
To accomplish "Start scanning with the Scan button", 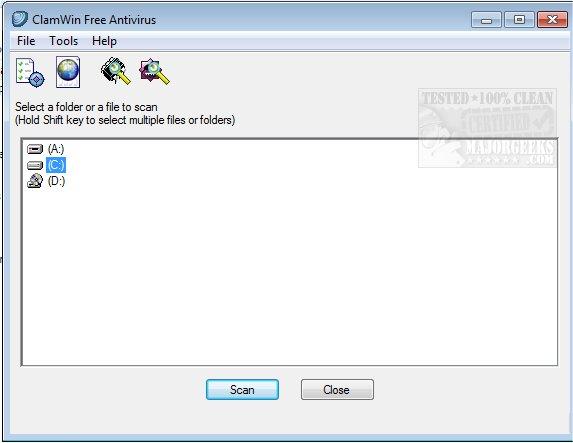I will point(242,390).
